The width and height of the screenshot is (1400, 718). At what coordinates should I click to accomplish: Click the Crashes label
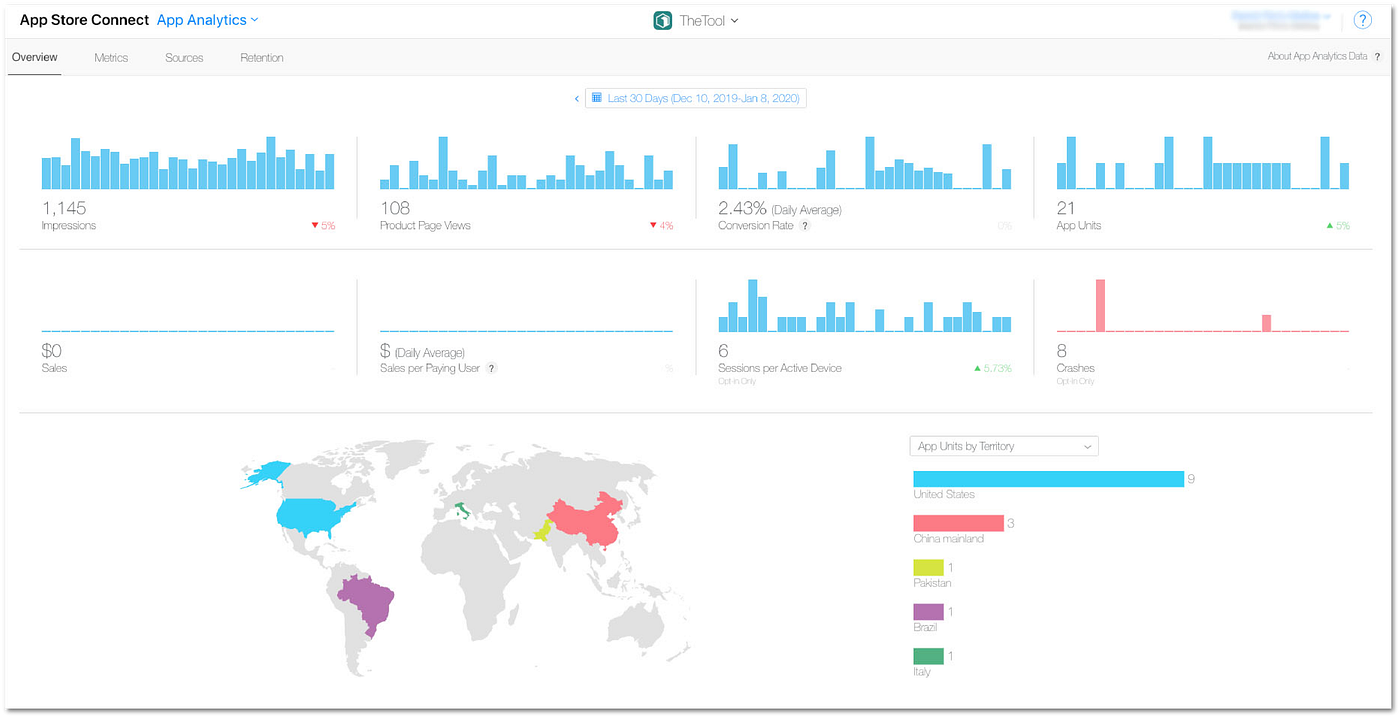1076,369
